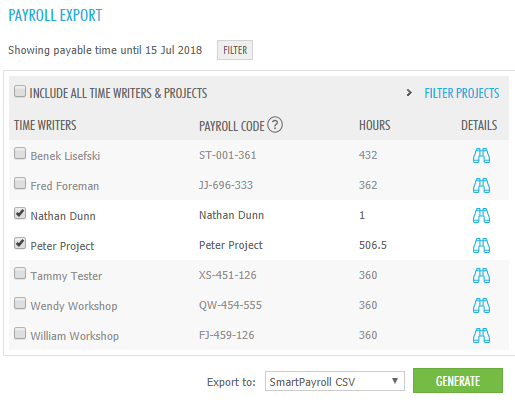515x403 pixels.
Task: Click binoculars icon for Nathan Dunn
Action: click(x=481, y=215)
